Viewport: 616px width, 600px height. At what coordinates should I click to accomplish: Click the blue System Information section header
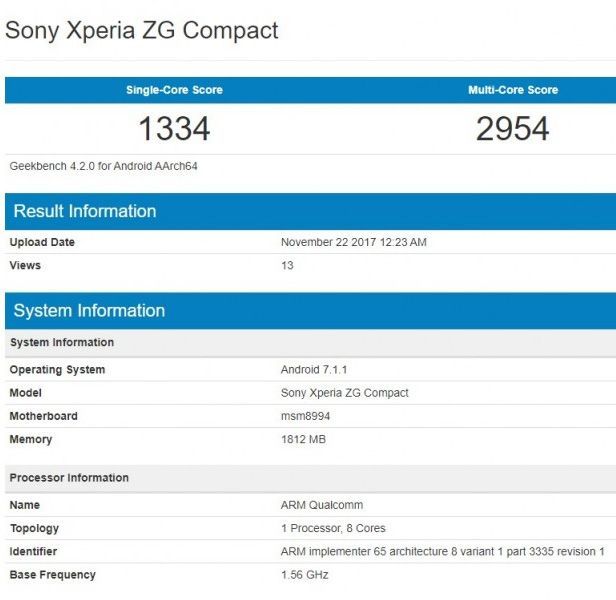point(89,311)
